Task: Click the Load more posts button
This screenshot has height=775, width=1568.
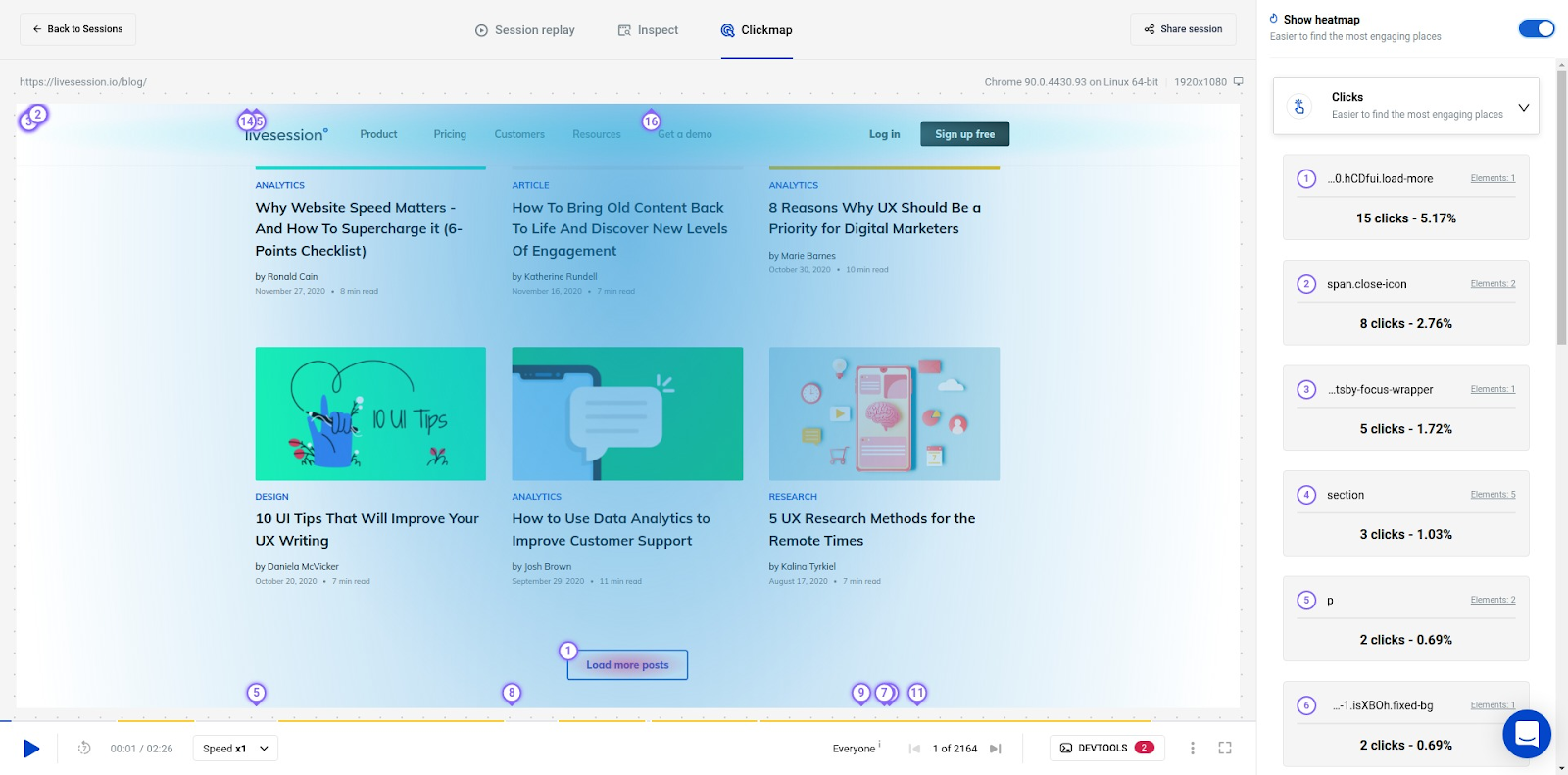Action: tap(627, 665)
